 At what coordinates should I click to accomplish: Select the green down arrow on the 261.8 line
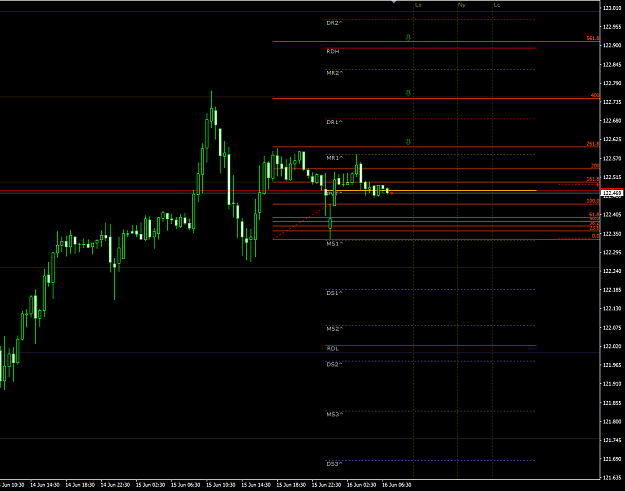408,142
